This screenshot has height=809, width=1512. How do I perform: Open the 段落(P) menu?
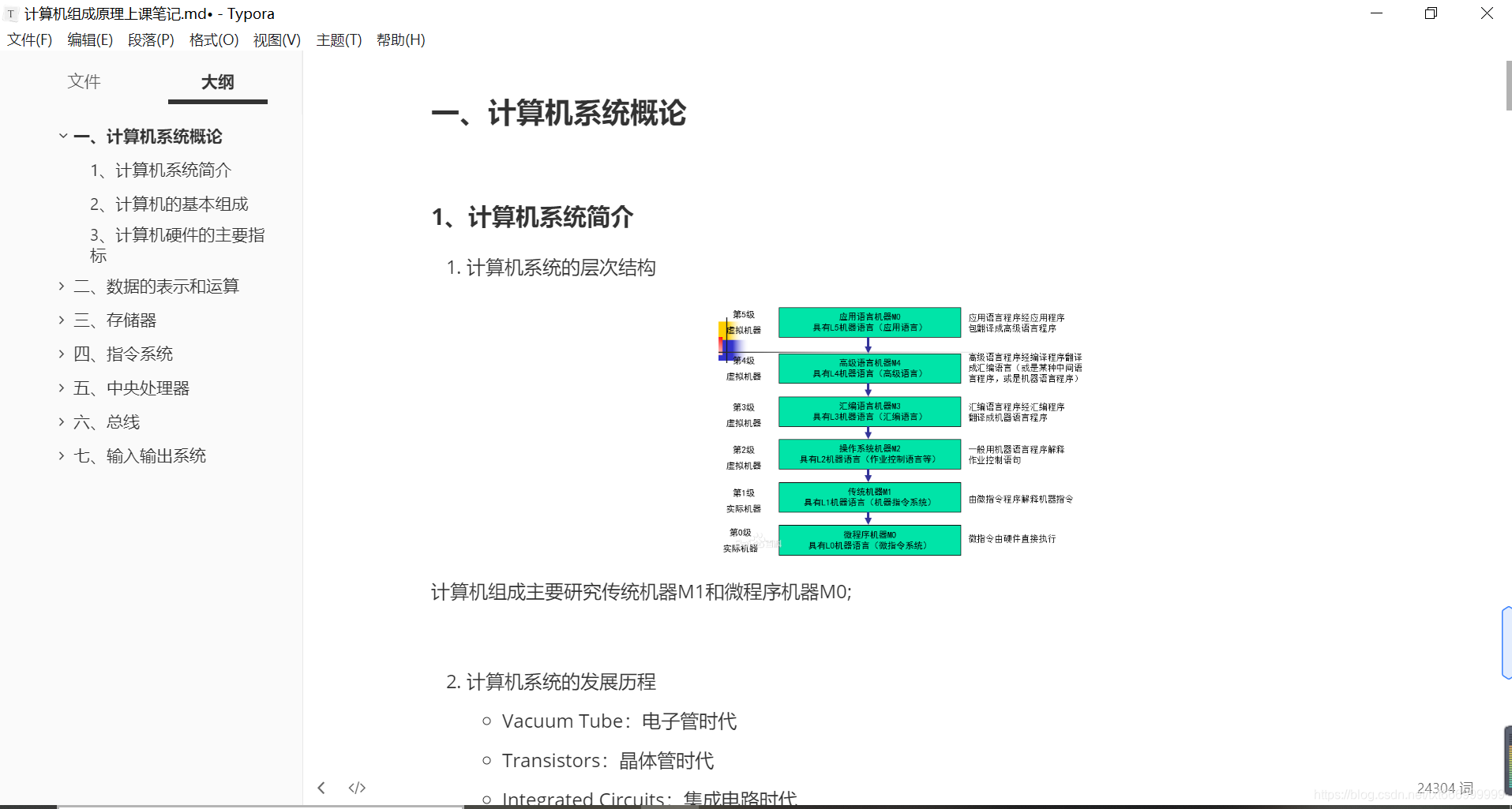click(x=151, y=40)
